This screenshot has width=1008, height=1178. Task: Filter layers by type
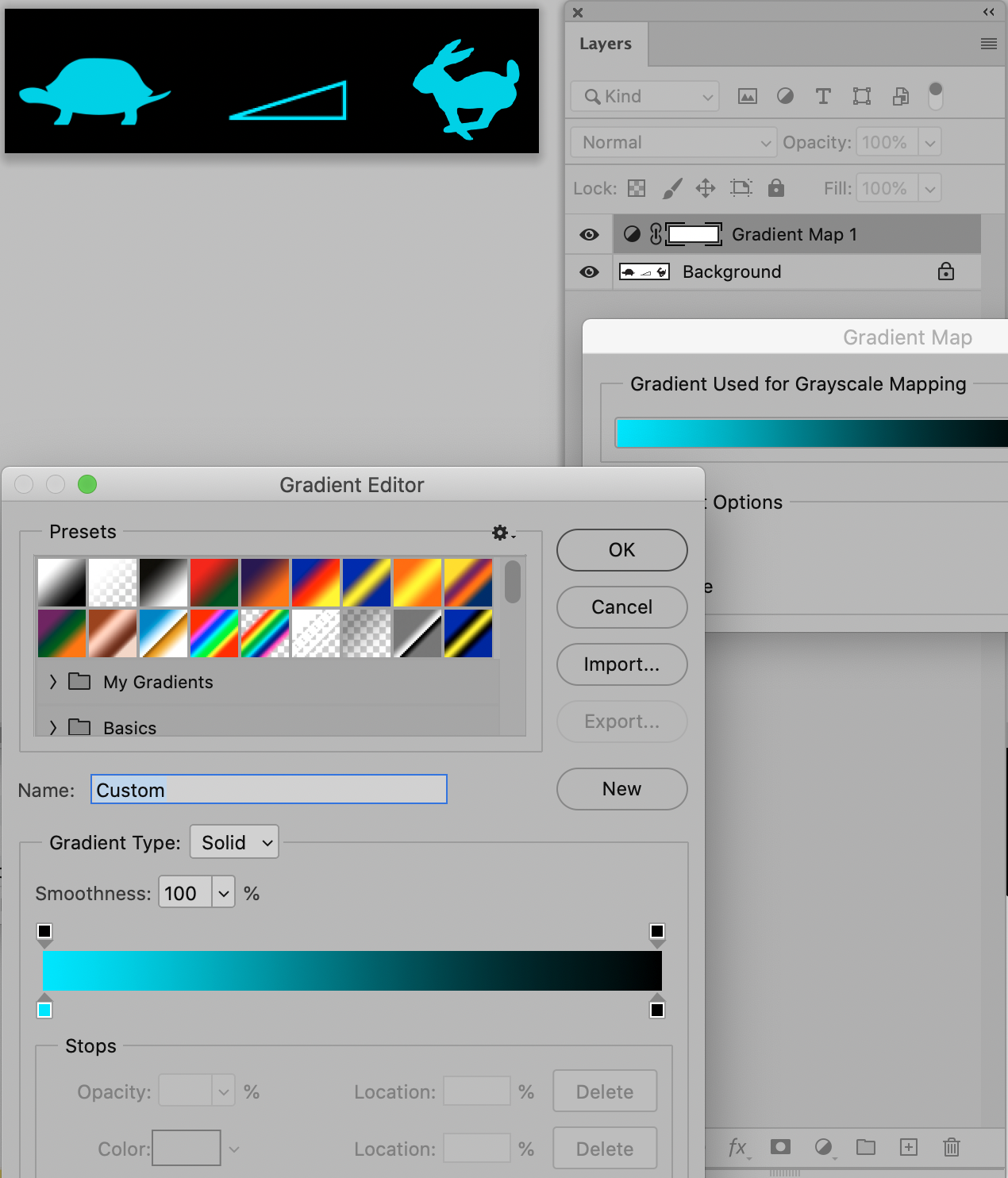[644, 96]
